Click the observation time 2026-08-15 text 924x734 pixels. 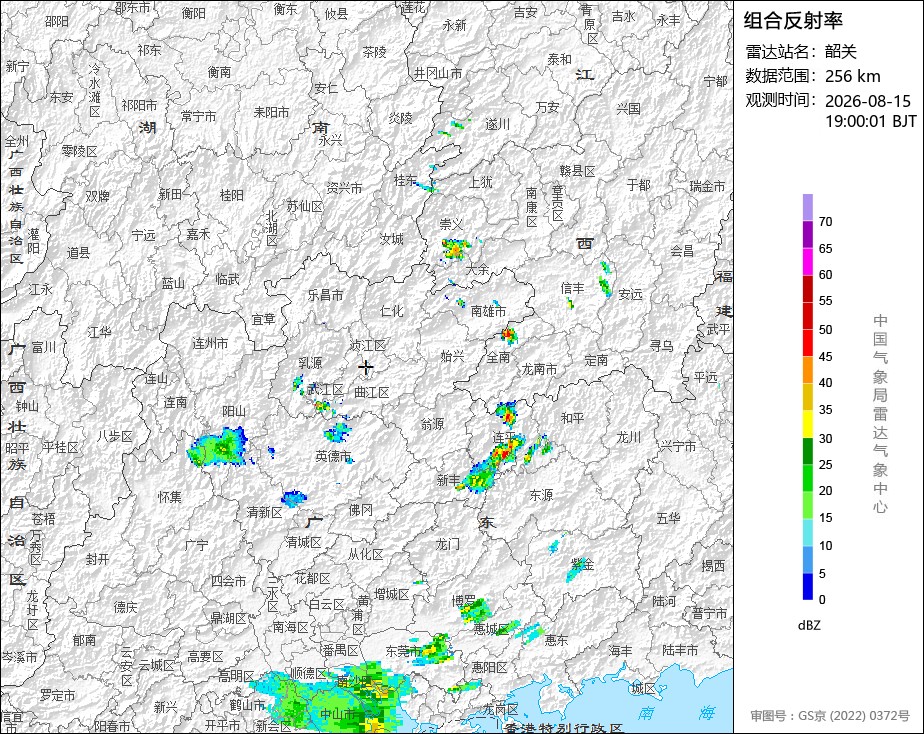(x=867, y=101)
